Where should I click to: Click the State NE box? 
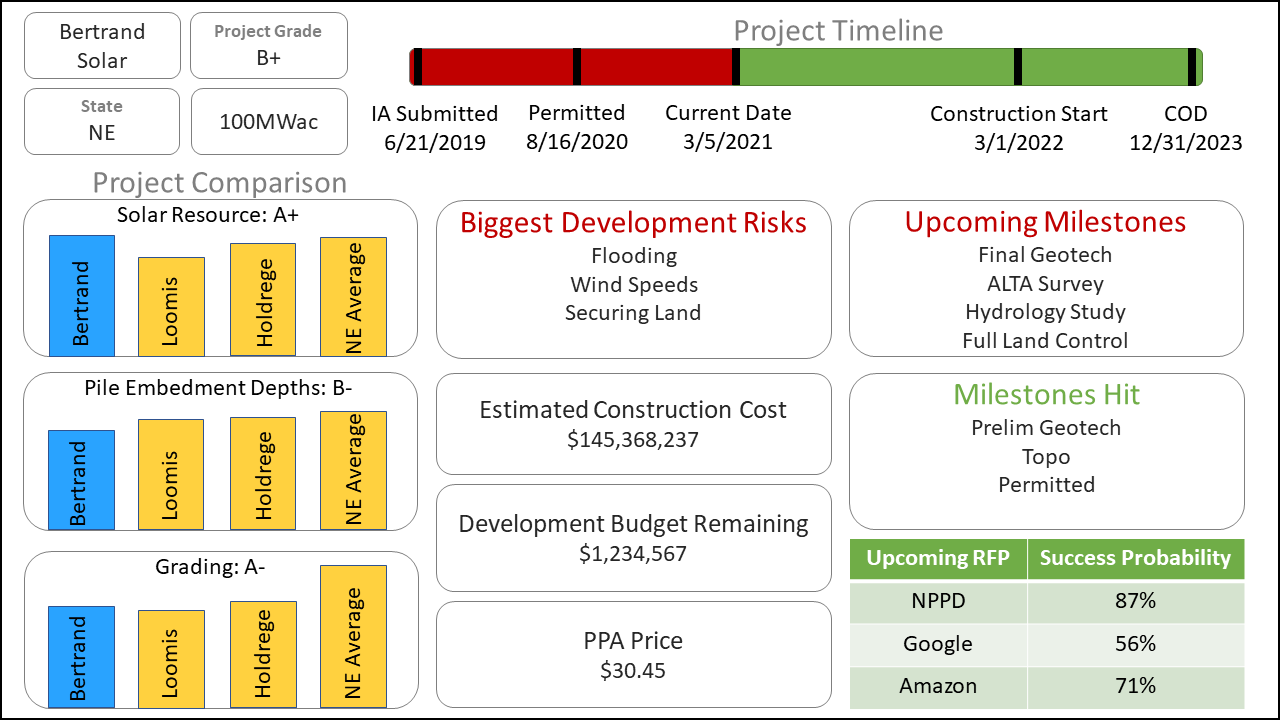click(102, 121)
